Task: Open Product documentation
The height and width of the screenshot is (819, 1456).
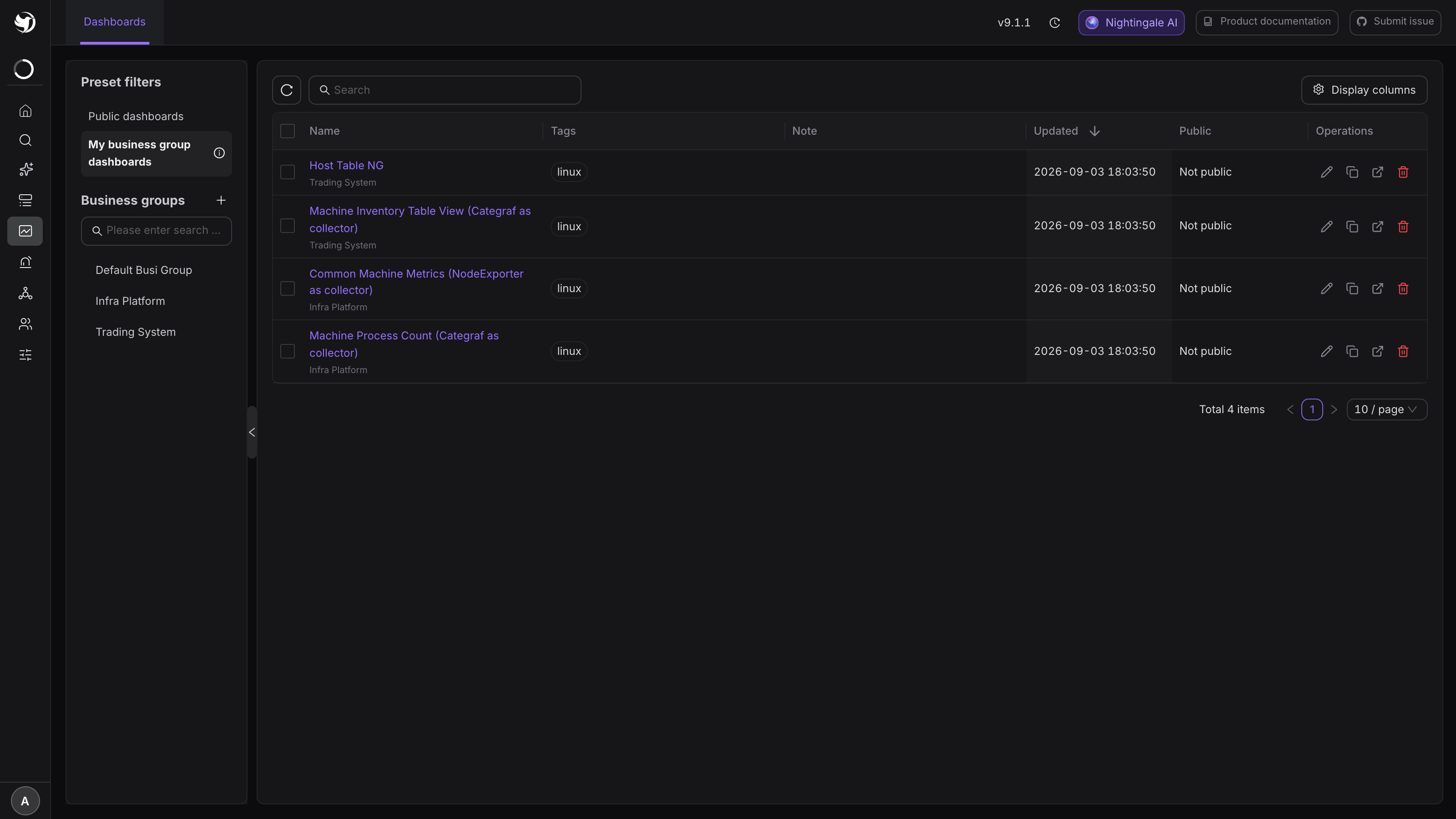Action: coord(1267,22)
